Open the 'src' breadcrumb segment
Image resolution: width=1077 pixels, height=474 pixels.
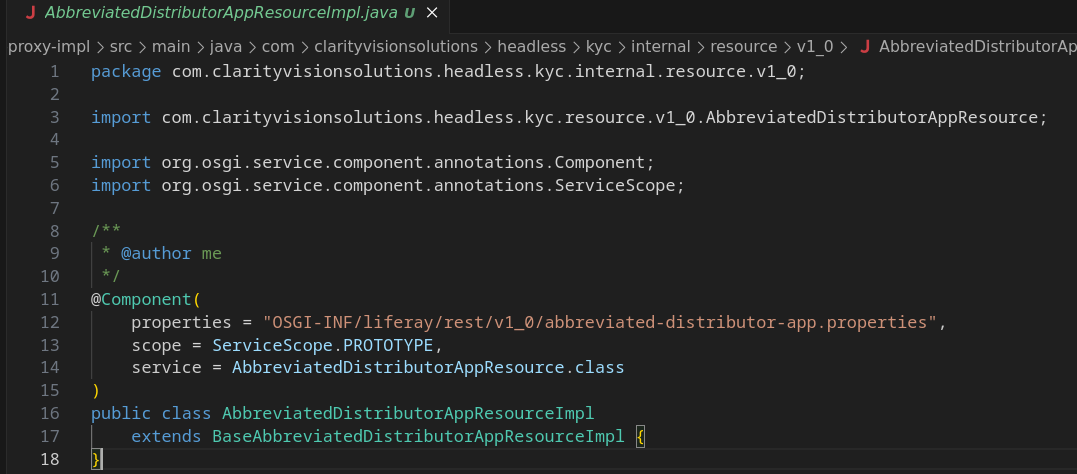[121, 47]
